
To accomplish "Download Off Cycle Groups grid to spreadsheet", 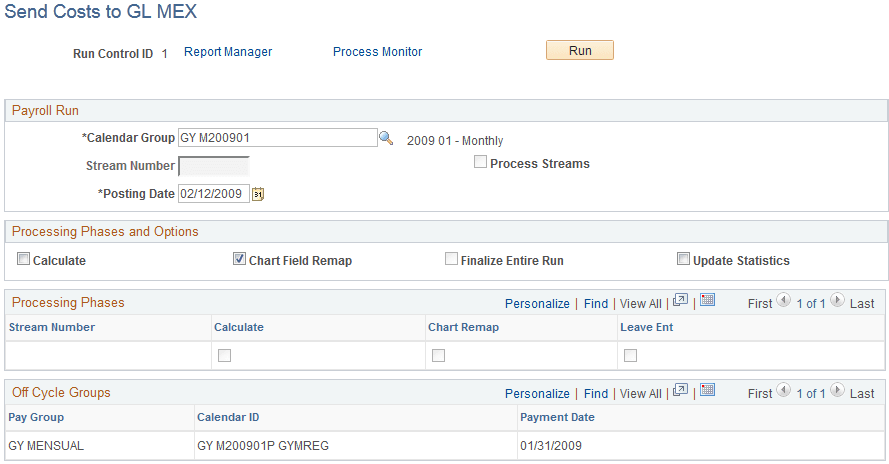I will pos(707,390).
